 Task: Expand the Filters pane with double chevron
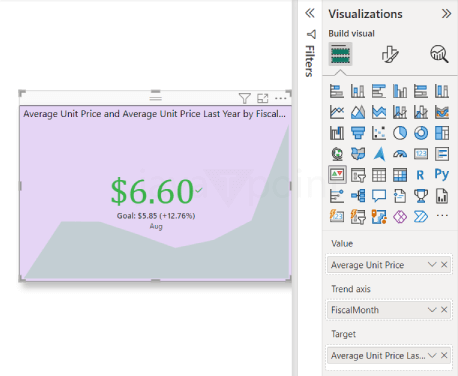coord(310,13)
